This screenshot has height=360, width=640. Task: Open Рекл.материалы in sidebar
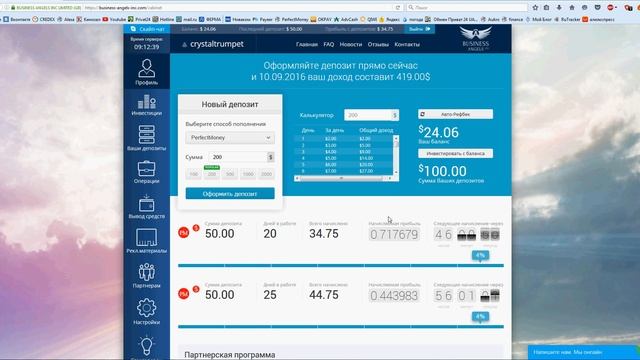pos(147,241)
